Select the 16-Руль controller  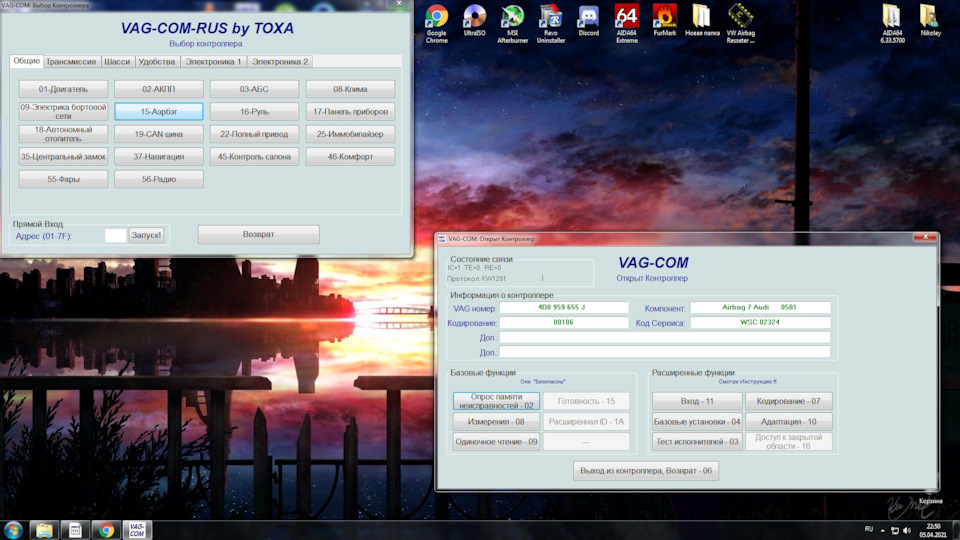254,111
